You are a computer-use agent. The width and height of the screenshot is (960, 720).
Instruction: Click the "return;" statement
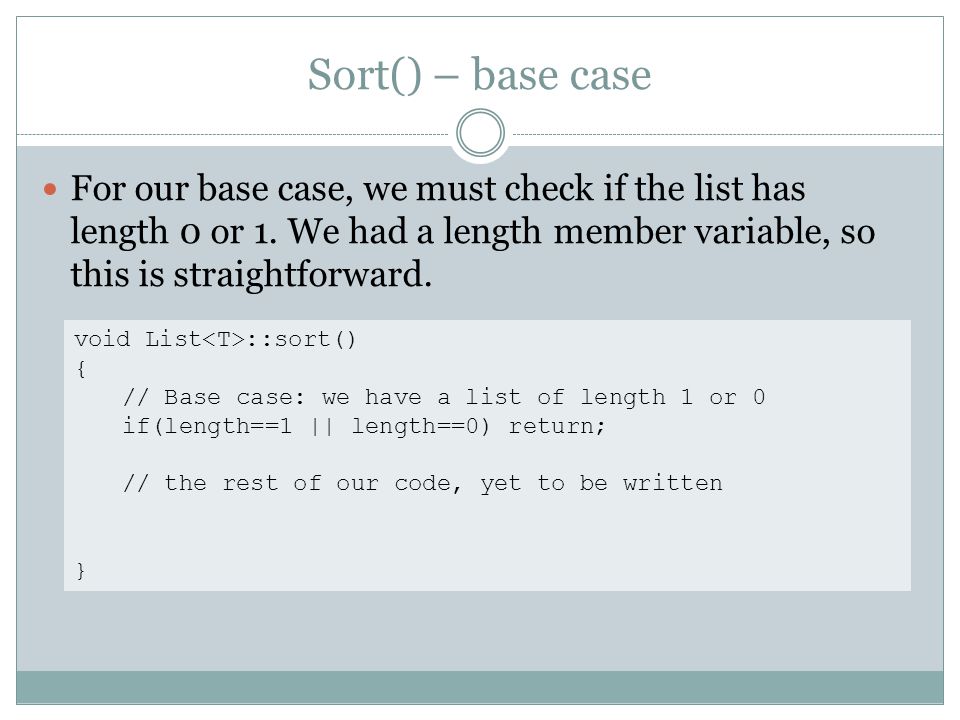557,426
